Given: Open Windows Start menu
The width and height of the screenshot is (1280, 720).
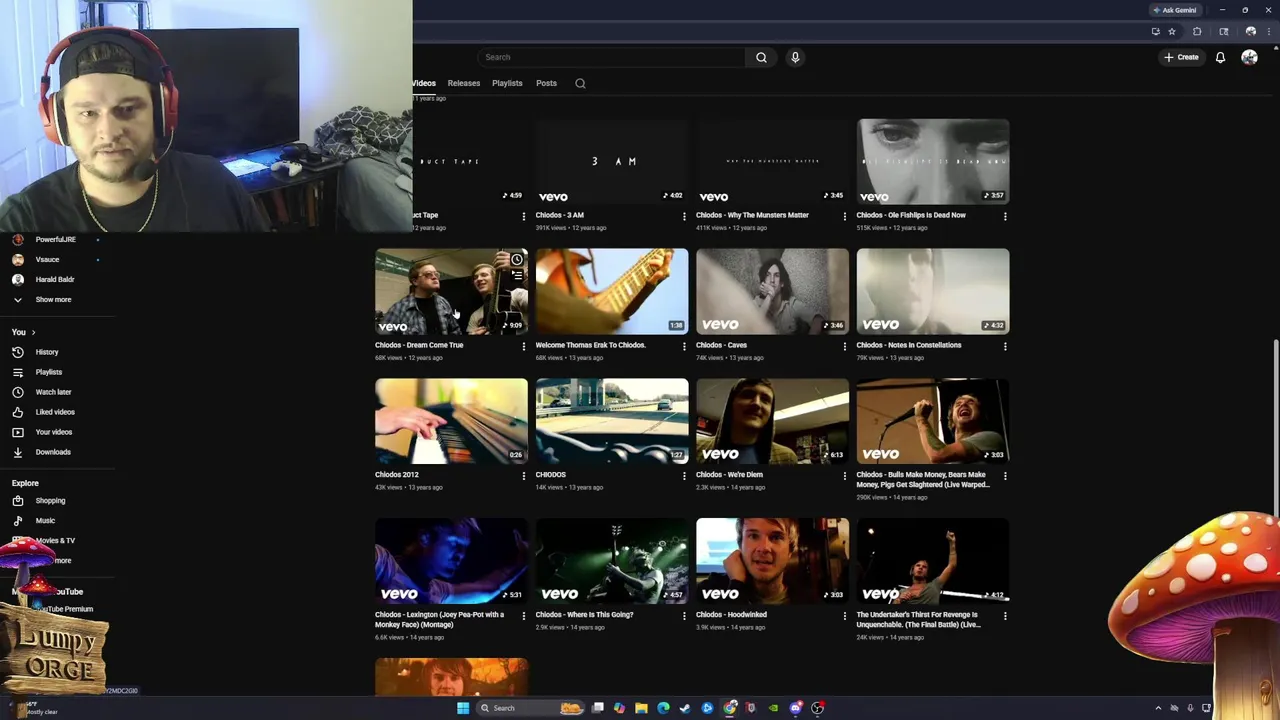Looking at the screenshot, I should (x=463, y=708).
